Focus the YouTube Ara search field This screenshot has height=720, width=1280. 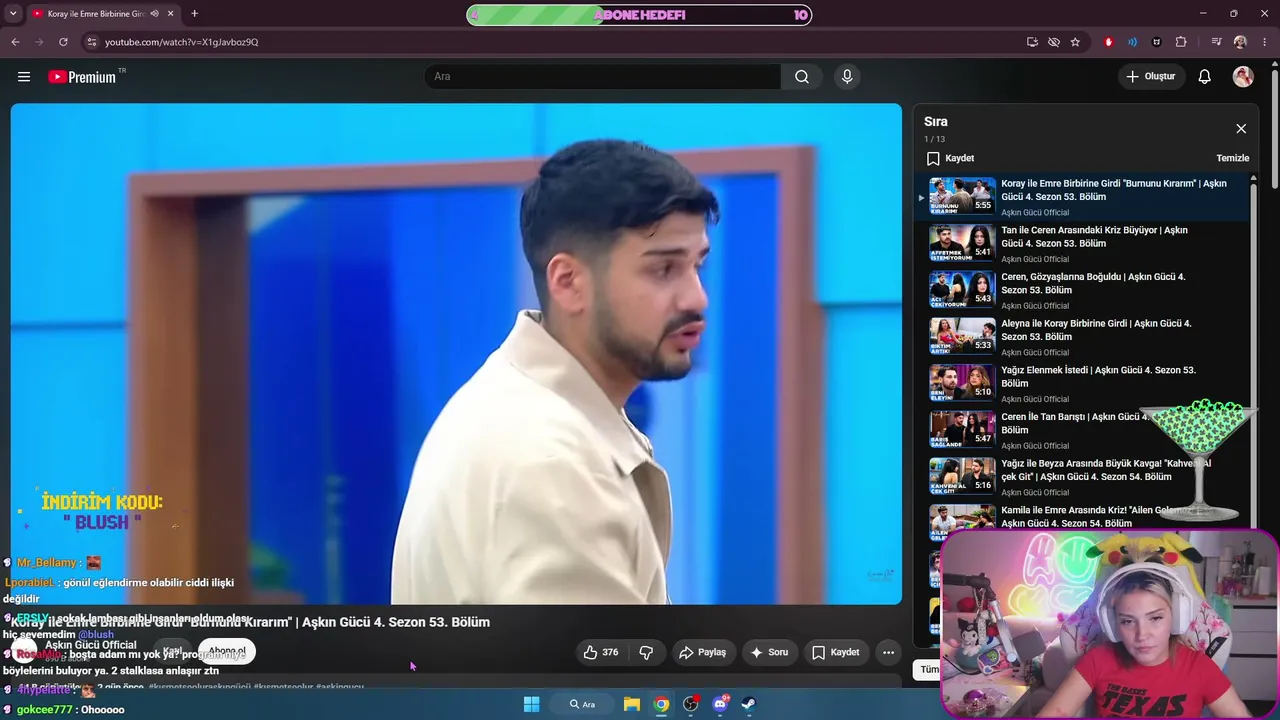[x=602, y=77]
